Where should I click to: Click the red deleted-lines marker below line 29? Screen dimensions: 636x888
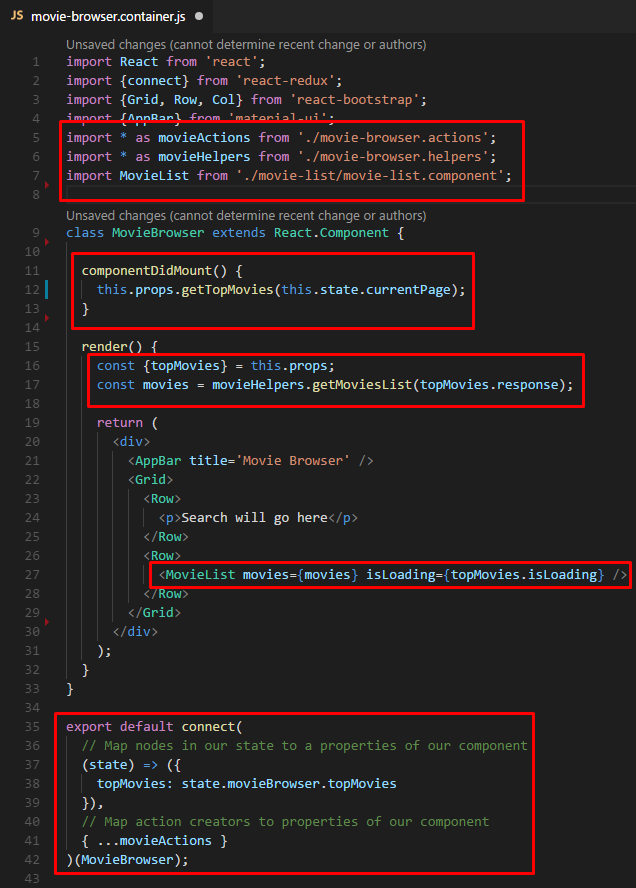(47, 622)
